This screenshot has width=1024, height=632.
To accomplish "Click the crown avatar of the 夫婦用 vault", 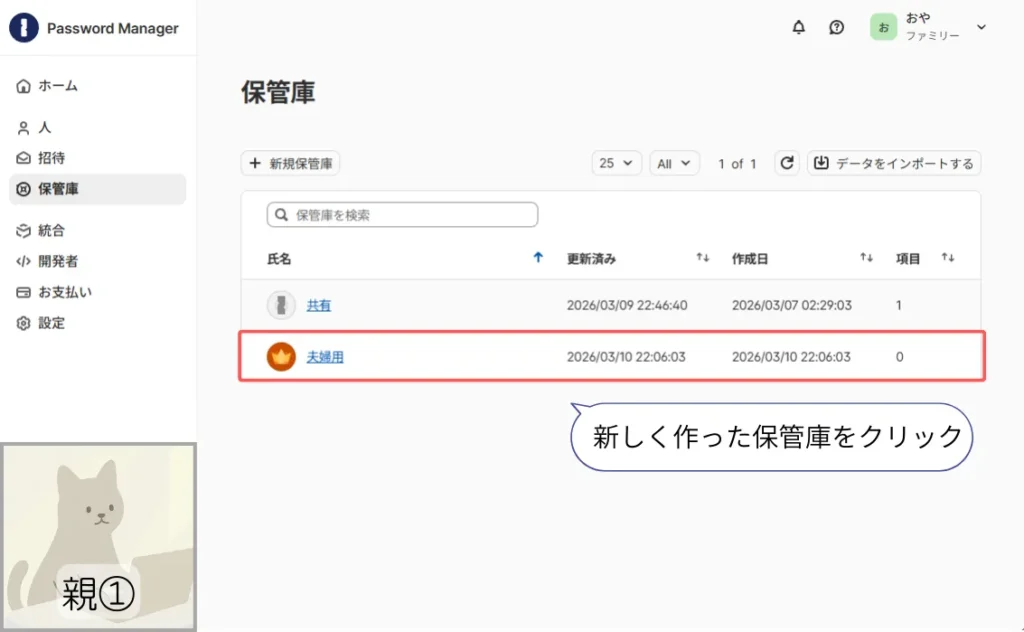I will click(x=280, y=356).
